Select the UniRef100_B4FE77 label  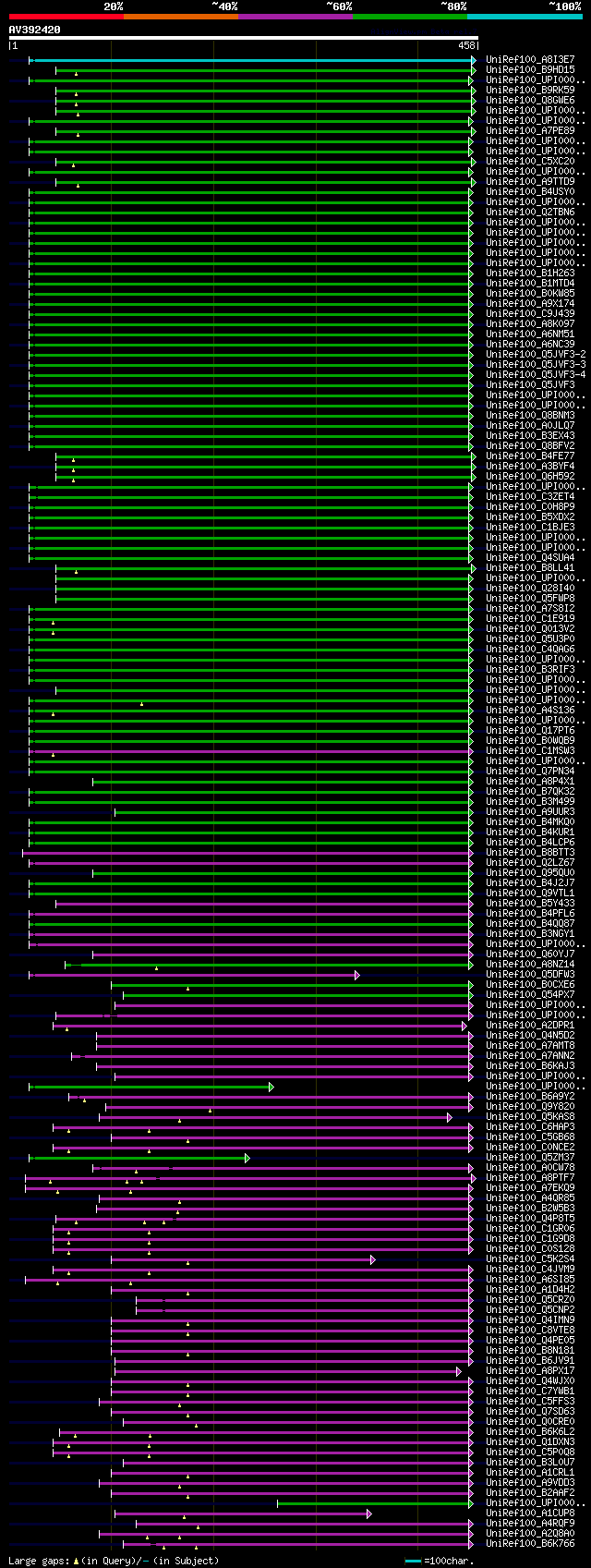tap(530, 456)
